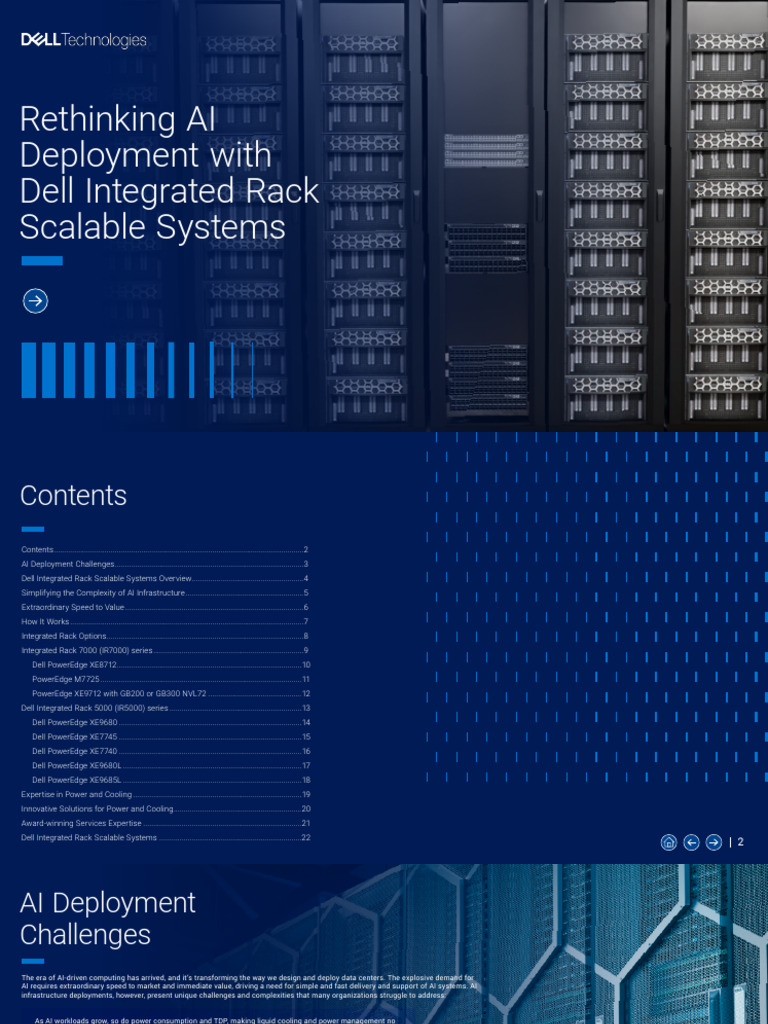Click the AI Deployment Challenges heading
This screenshot has height=1024, width=768.
[108, 918]
